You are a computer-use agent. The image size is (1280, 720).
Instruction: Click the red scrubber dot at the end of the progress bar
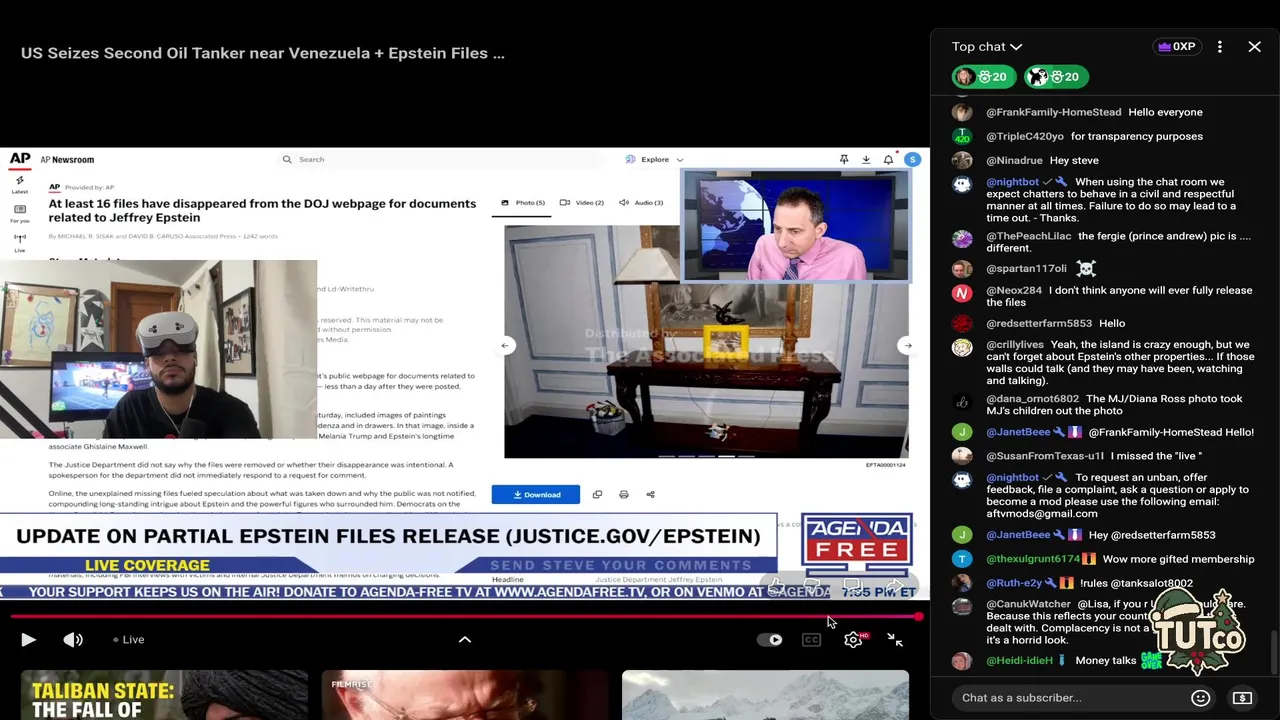[x=918, y=617]
